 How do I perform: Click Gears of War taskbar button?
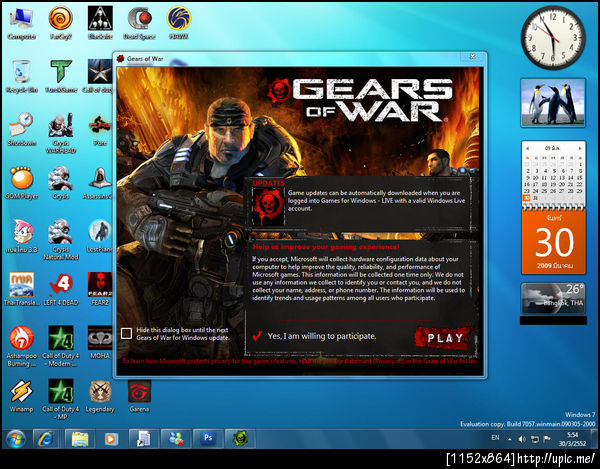(240, 439)
